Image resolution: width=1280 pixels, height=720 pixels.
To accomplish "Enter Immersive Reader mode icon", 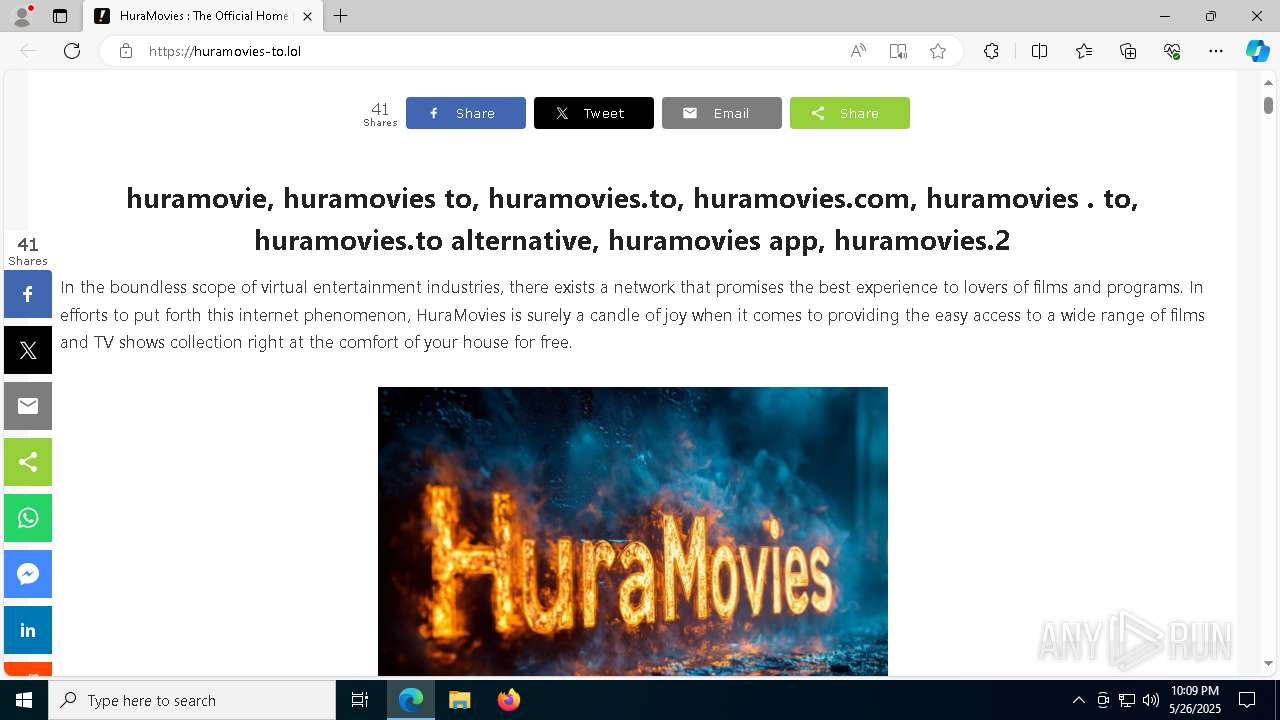I will [x=898, y=51].
